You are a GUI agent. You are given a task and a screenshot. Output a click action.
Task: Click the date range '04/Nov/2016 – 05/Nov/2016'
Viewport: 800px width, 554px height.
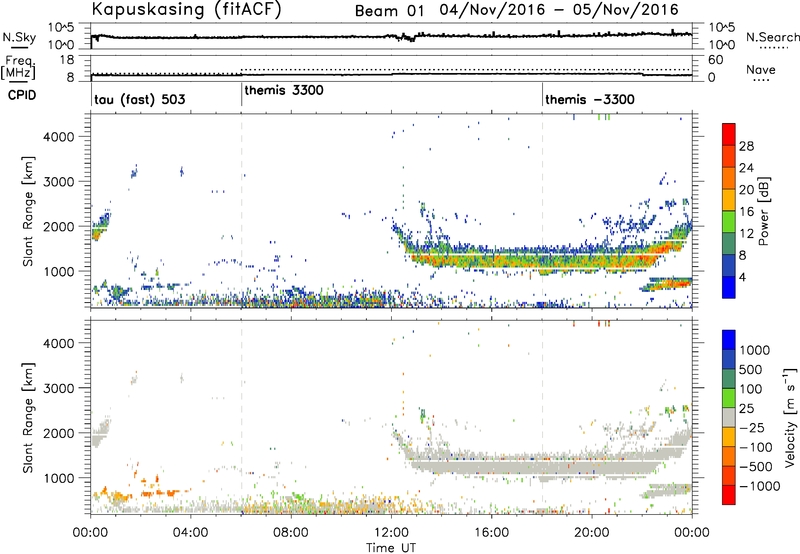pyautogui.click(x=559, y=10)
